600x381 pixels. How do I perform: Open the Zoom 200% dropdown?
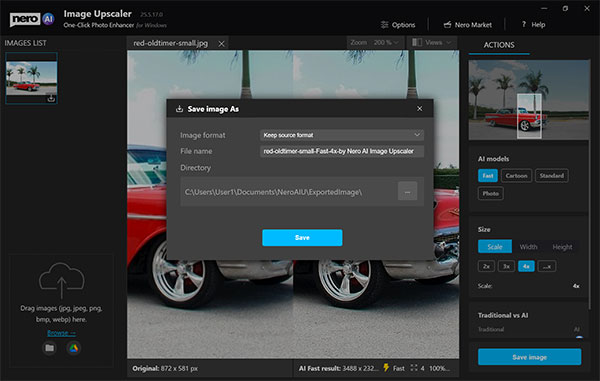[x=375, y=42]
